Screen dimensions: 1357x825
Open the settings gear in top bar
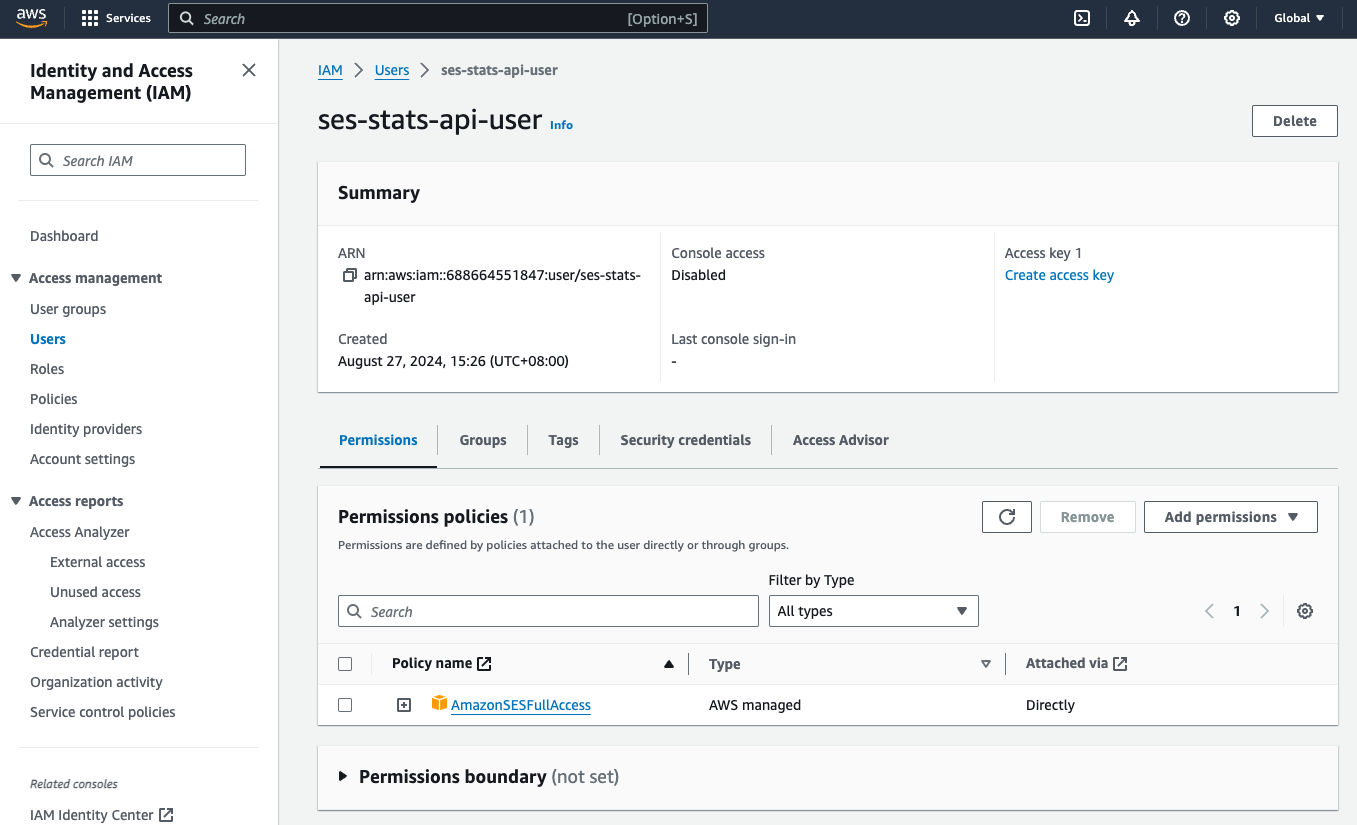pos(1231,18)
